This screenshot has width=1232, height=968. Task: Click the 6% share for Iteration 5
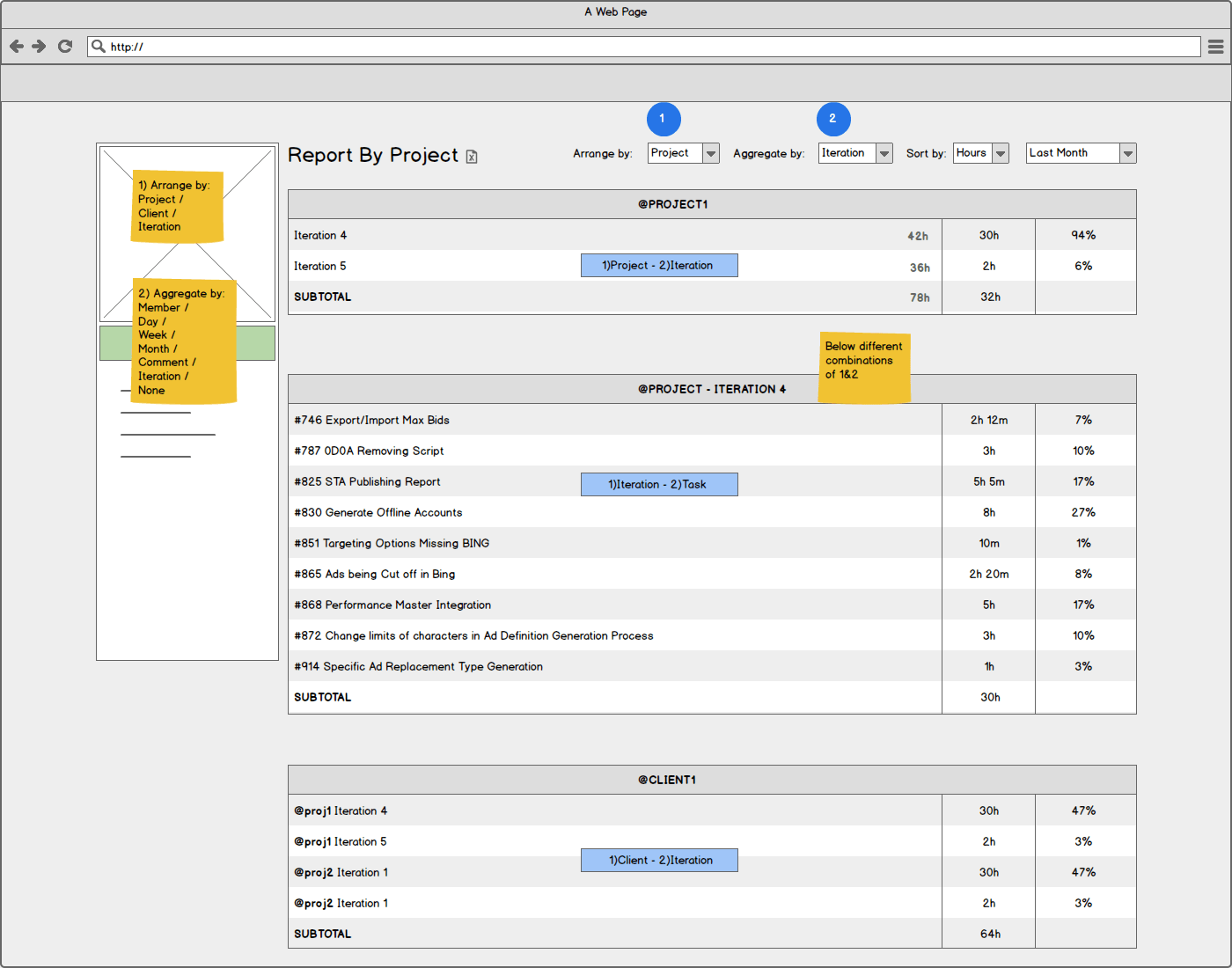pos(1083,266)
